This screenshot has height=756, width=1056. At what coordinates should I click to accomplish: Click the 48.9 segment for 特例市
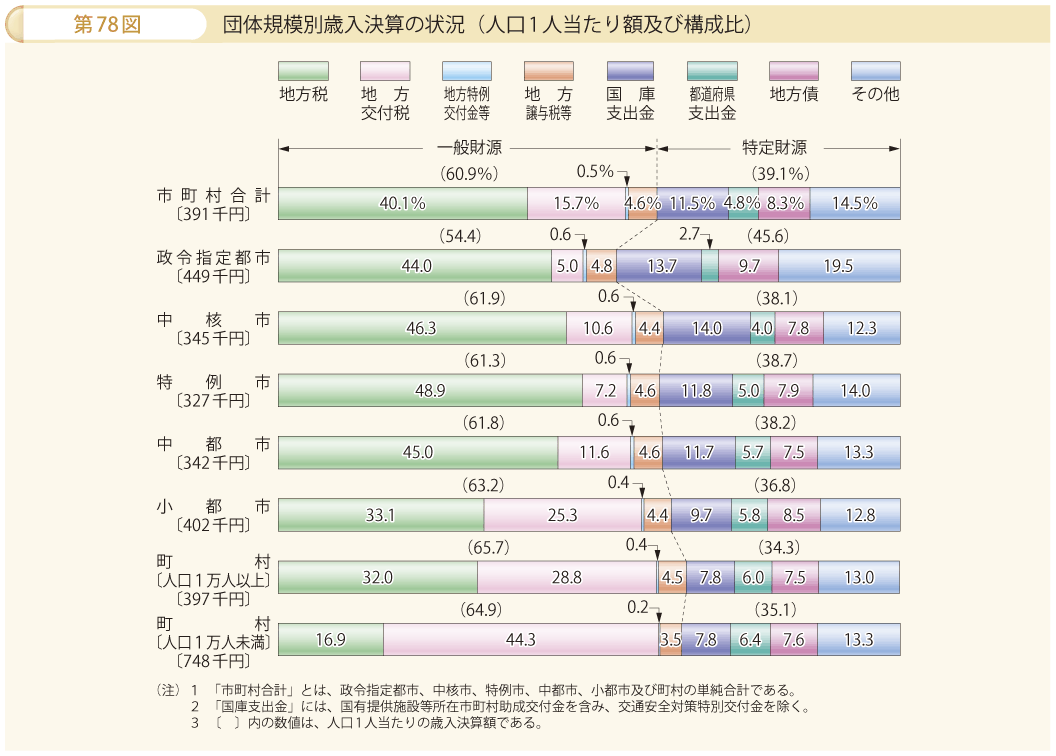click(430, 390)
